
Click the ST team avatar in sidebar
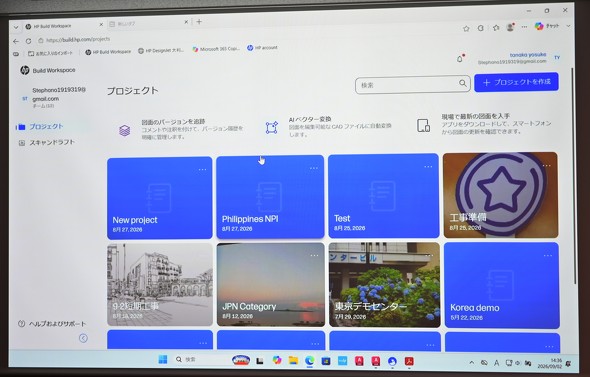(24, 99)
